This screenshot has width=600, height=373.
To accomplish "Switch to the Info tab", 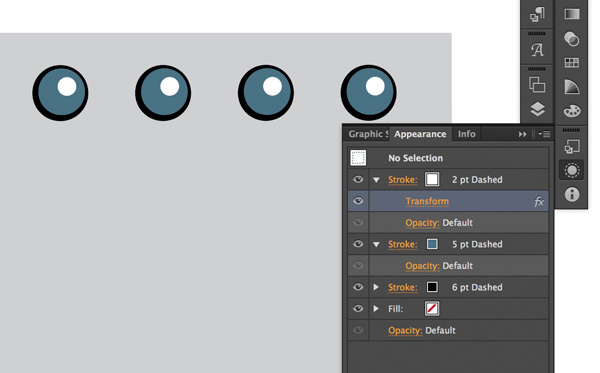I will pyautogui.click(x=466, y=134).
